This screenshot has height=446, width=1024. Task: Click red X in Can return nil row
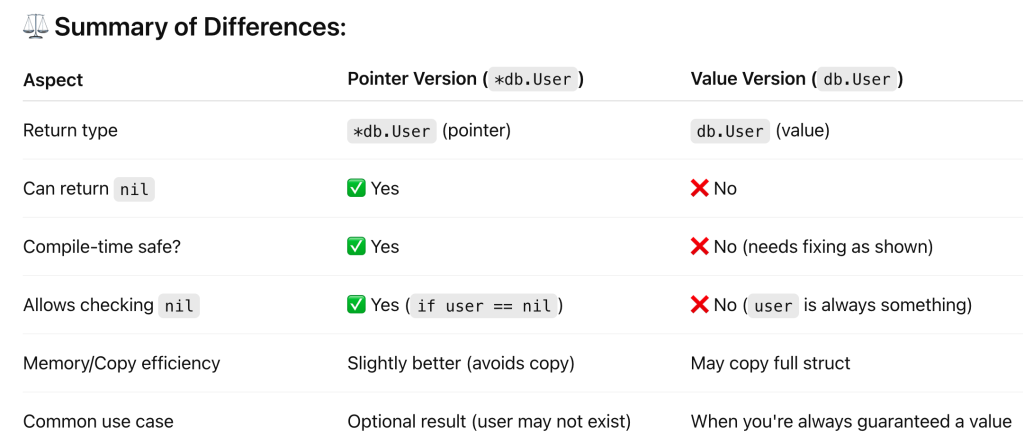pyautogui.click(x=700, y=188)
